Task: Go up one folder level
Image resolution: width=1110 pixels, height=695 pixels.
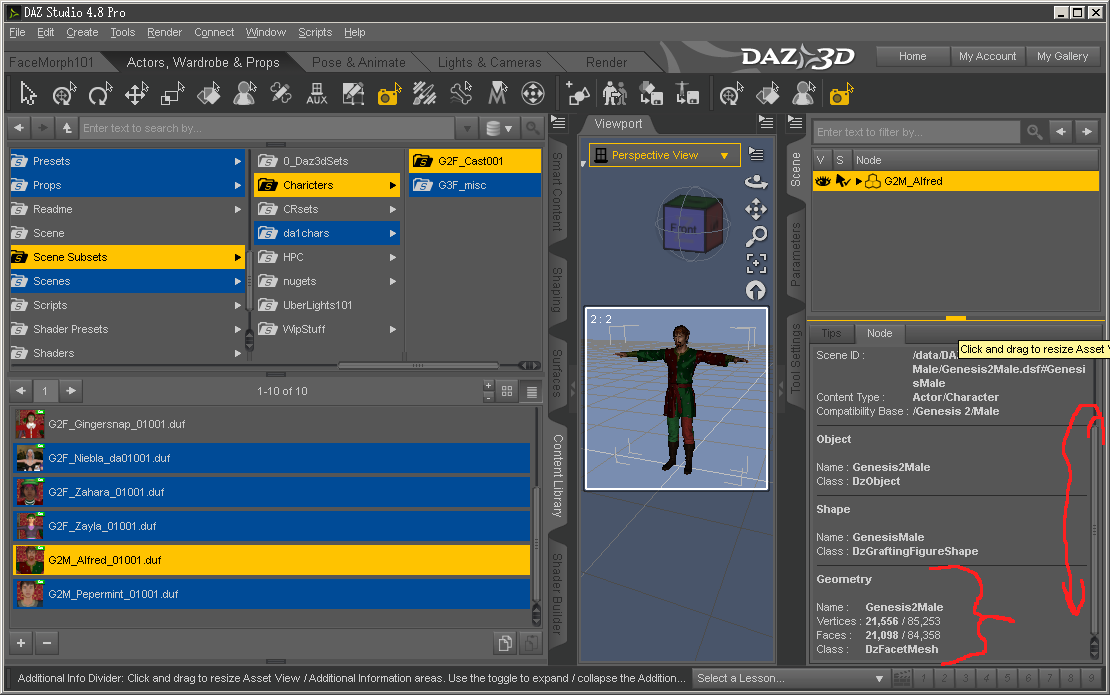Action: click(67, 128)
